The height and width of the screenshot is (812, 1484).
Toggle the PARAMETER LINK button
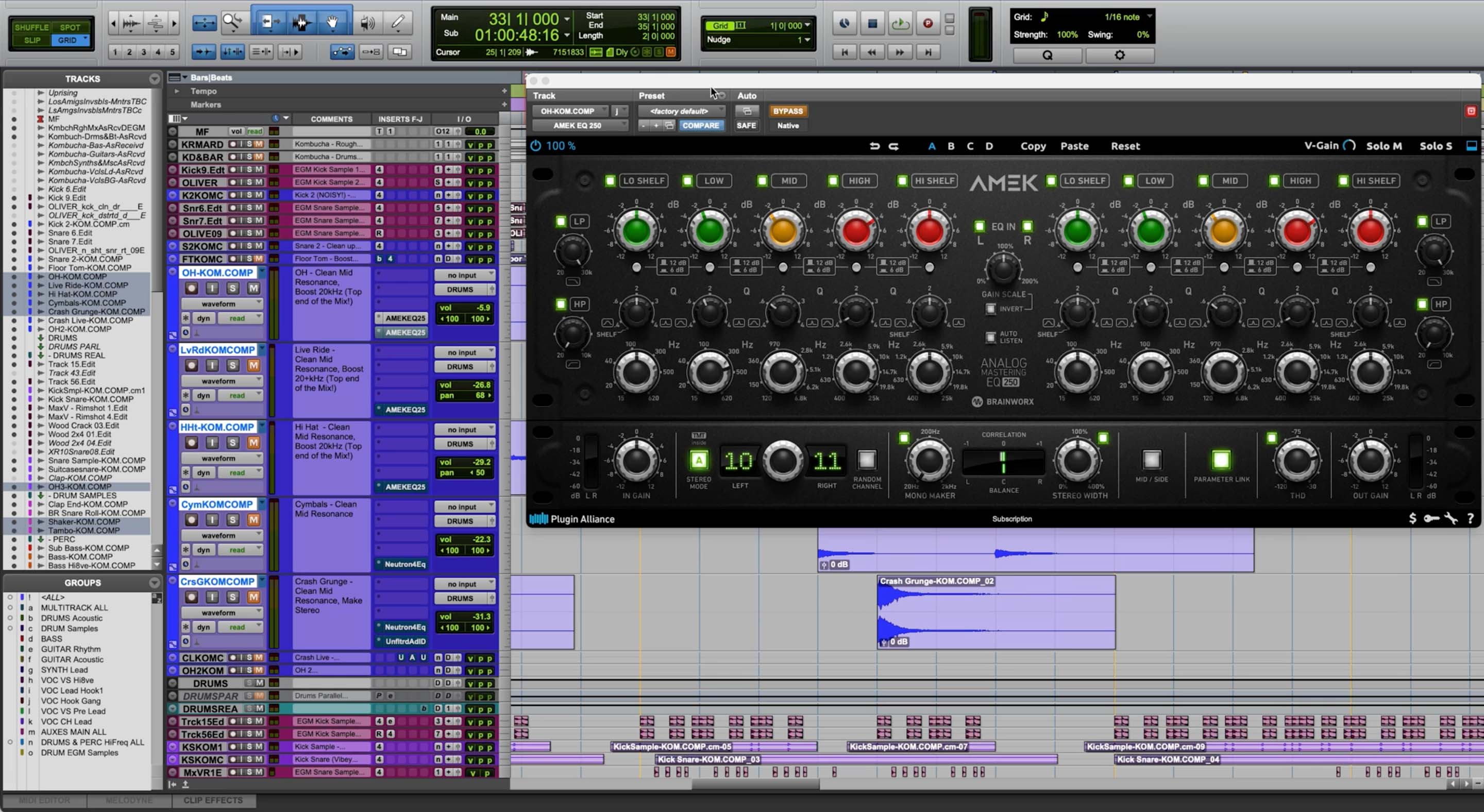click(1221, 460)
